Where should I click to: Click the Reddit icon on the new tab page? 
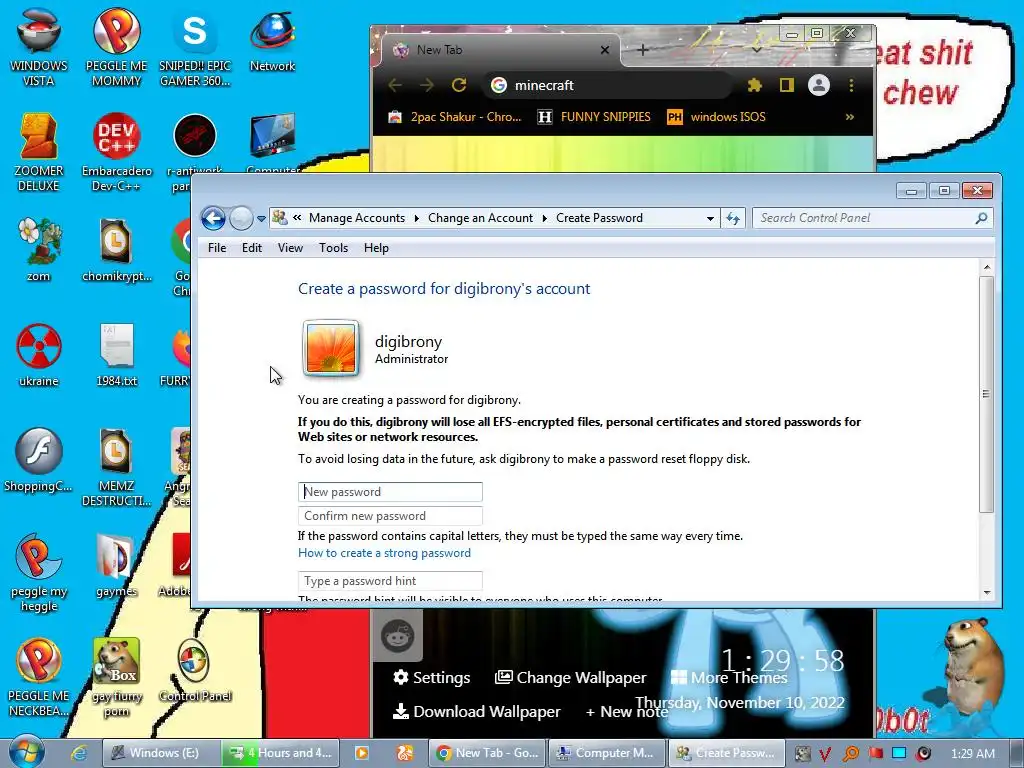coord(398,635)
